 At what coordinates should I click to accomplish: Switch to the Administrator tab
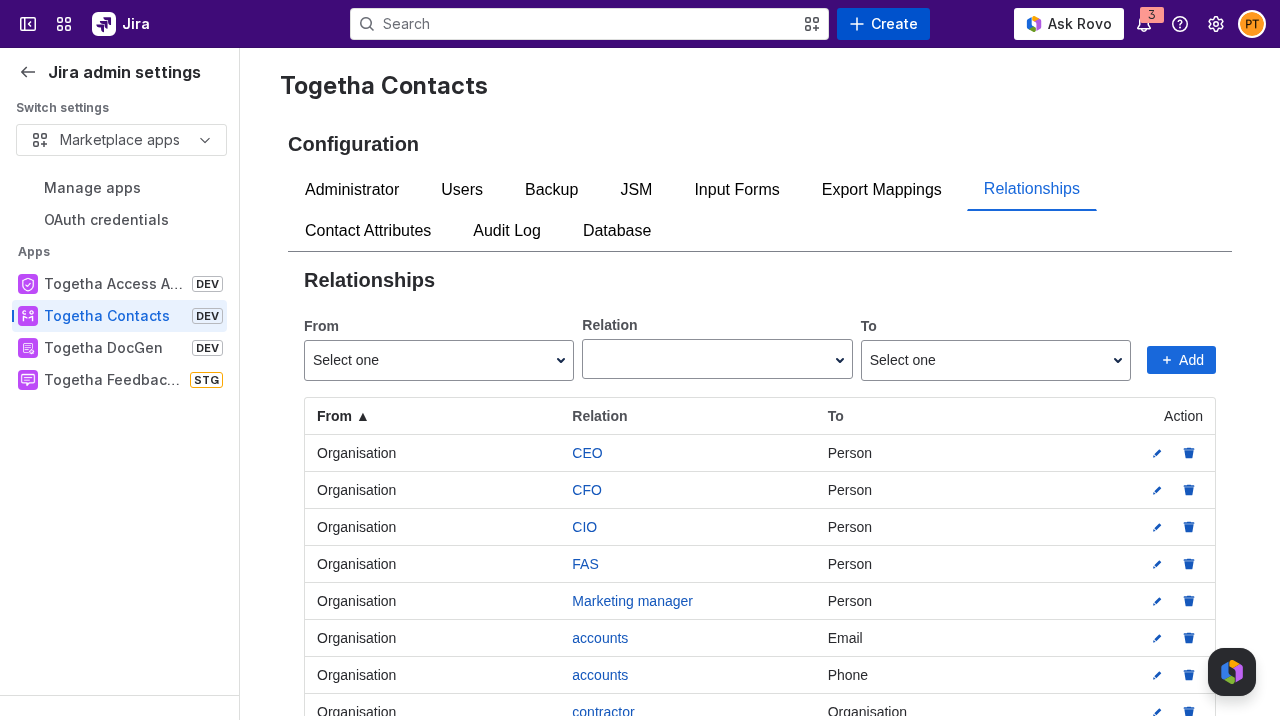(352, 190)
